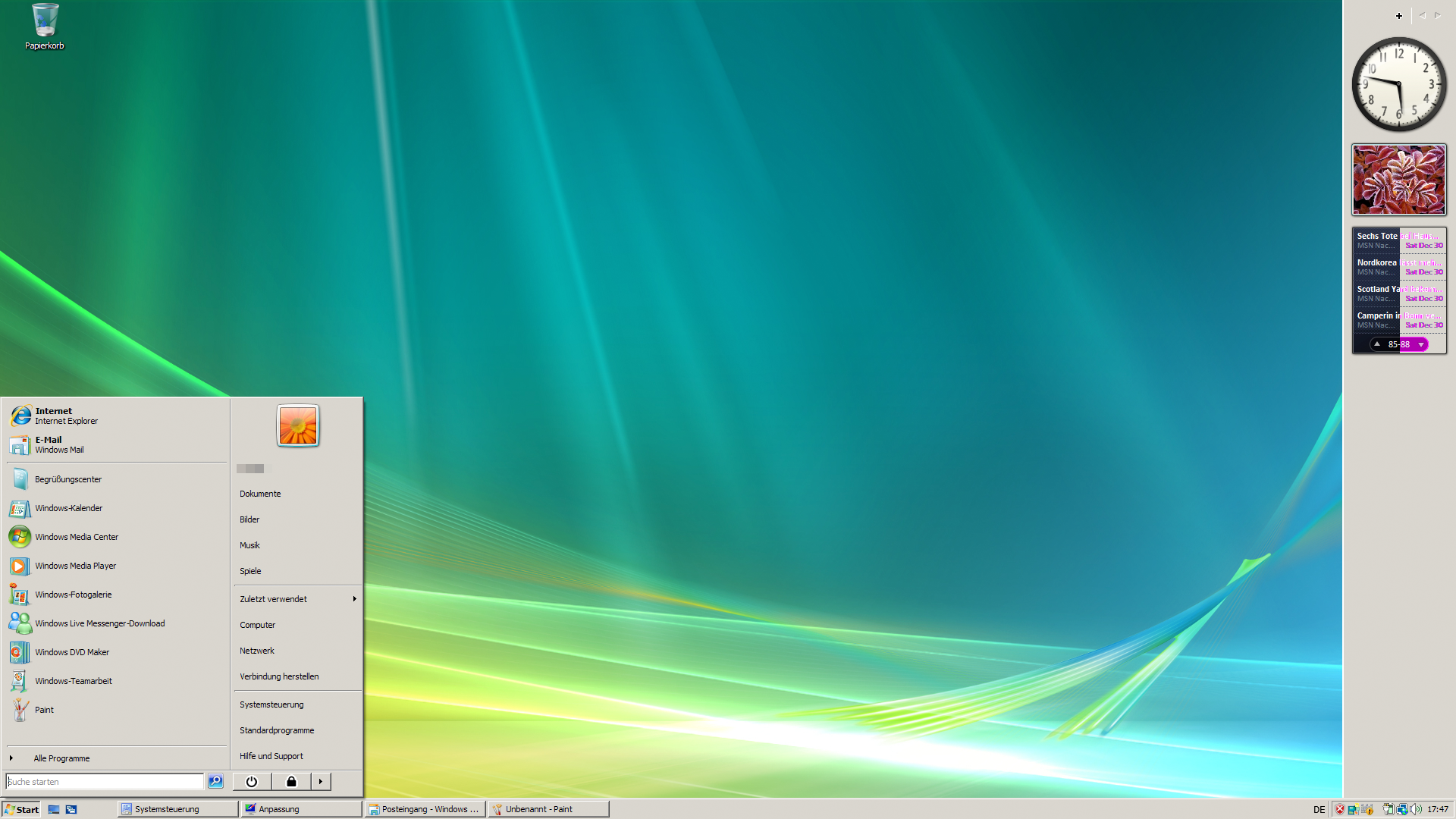Add a gadget with the sidebar plus button
This screenshot has width=1456, height=819.
(x=1399, y=15)
